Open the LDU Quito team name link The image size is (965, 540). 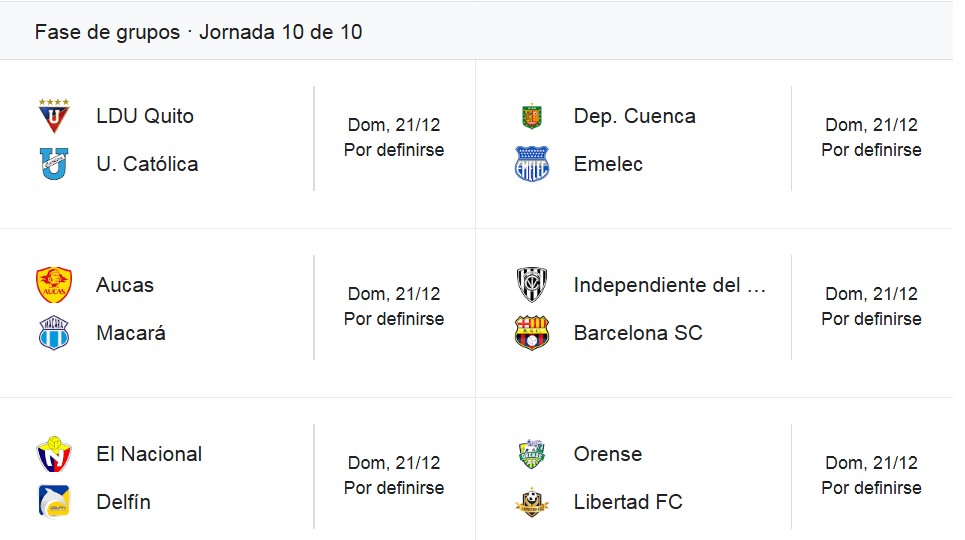point(145,116)
